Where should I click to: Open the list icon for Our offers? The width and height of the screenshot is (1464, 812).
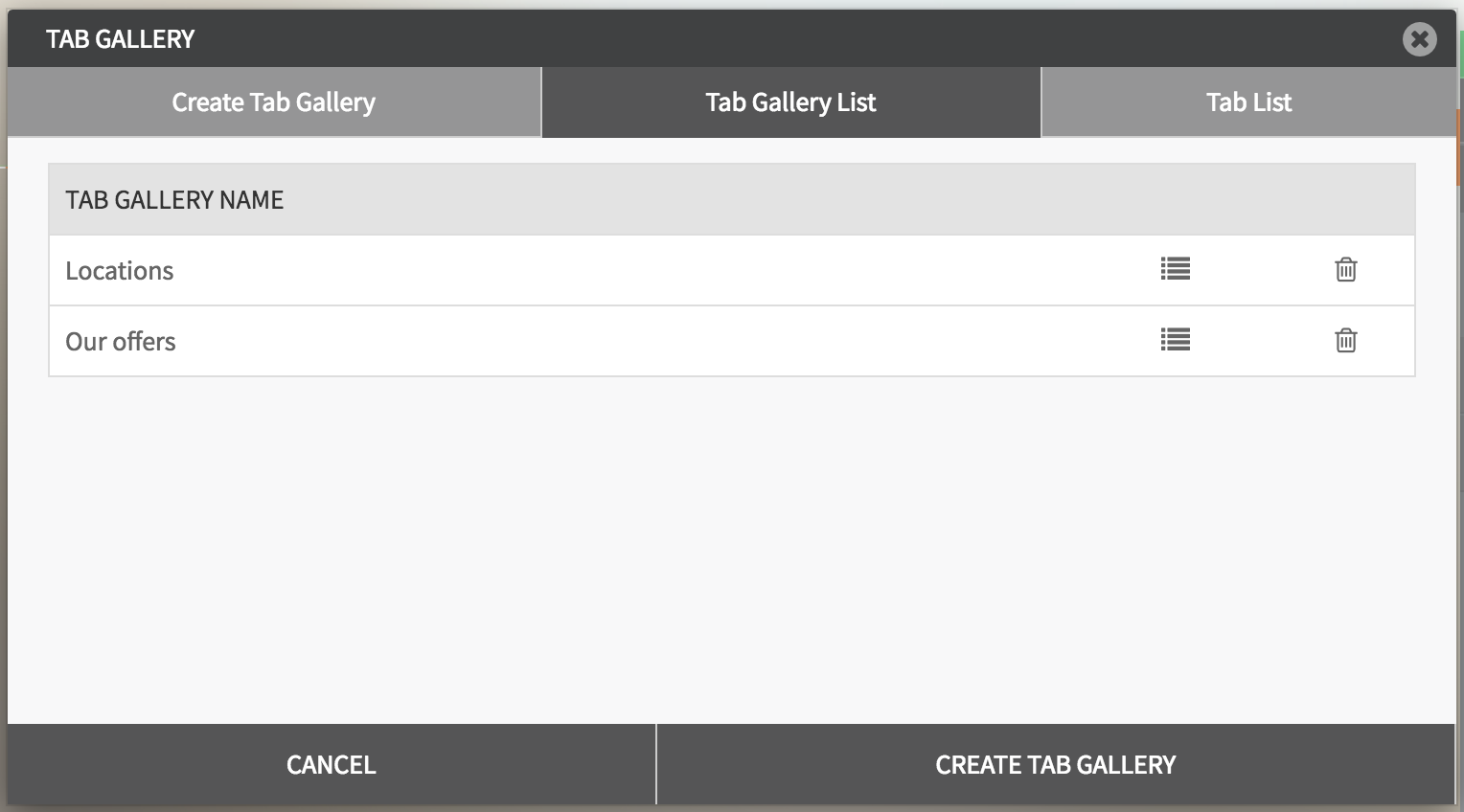[x=1175, y=340]
